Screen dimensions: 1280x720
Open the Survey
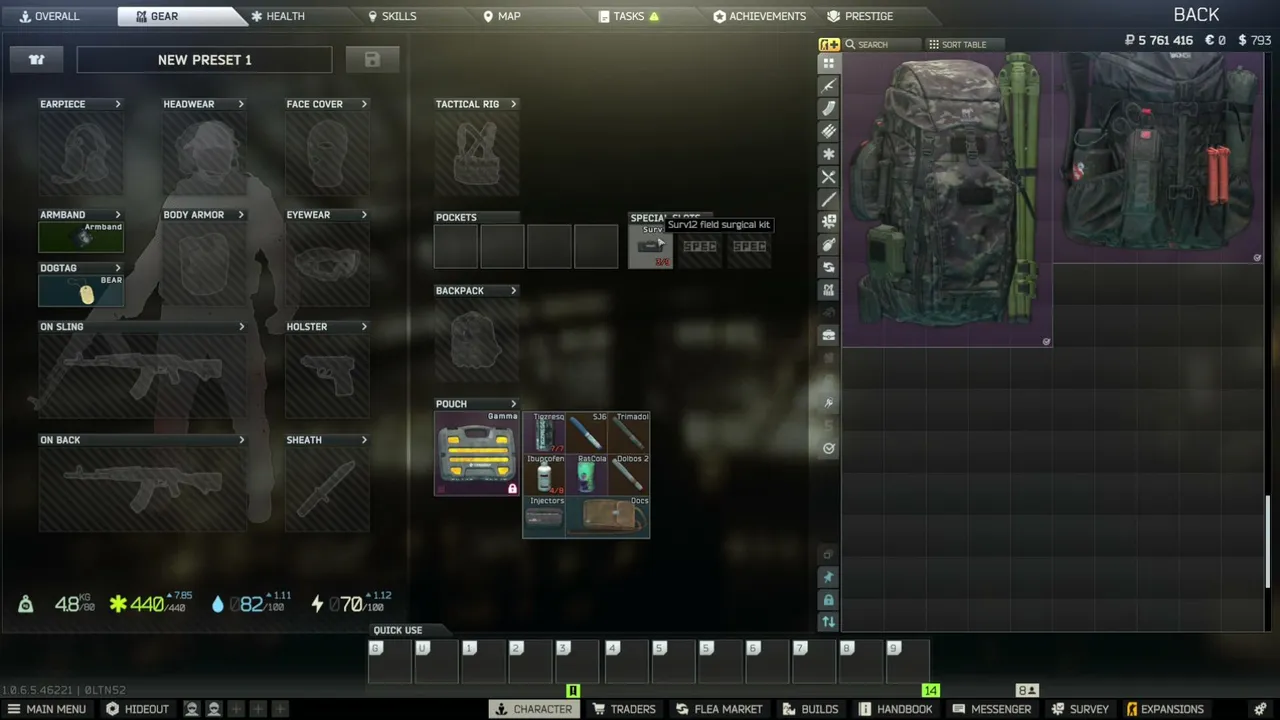[1079, 709]
